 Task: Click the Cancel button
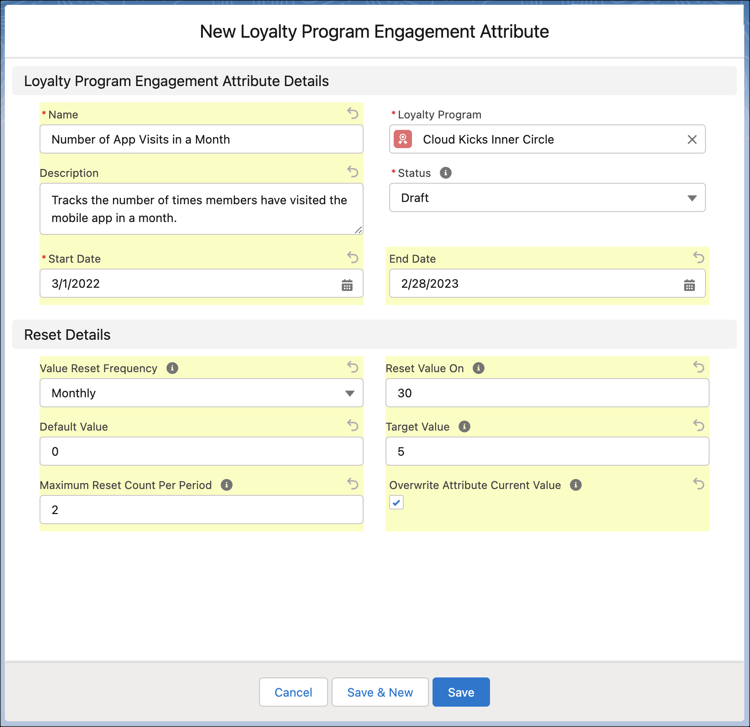pyautogui.click(x=293, y=692)
